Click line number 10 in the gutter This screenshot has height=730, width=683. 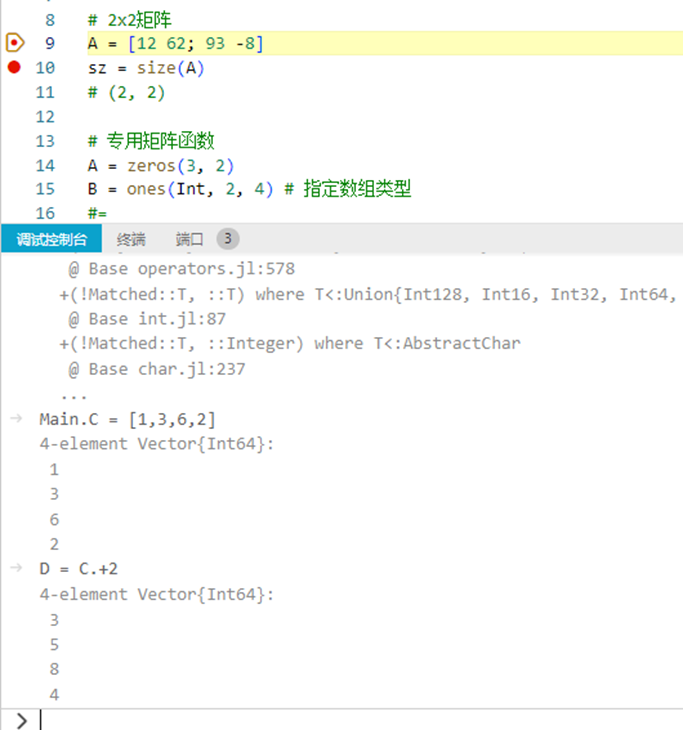pos(45,68)
